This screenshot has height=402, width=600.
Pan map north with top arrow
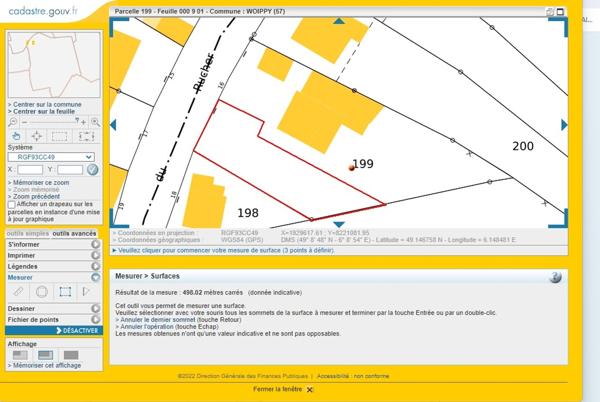(x=339, y=21)
